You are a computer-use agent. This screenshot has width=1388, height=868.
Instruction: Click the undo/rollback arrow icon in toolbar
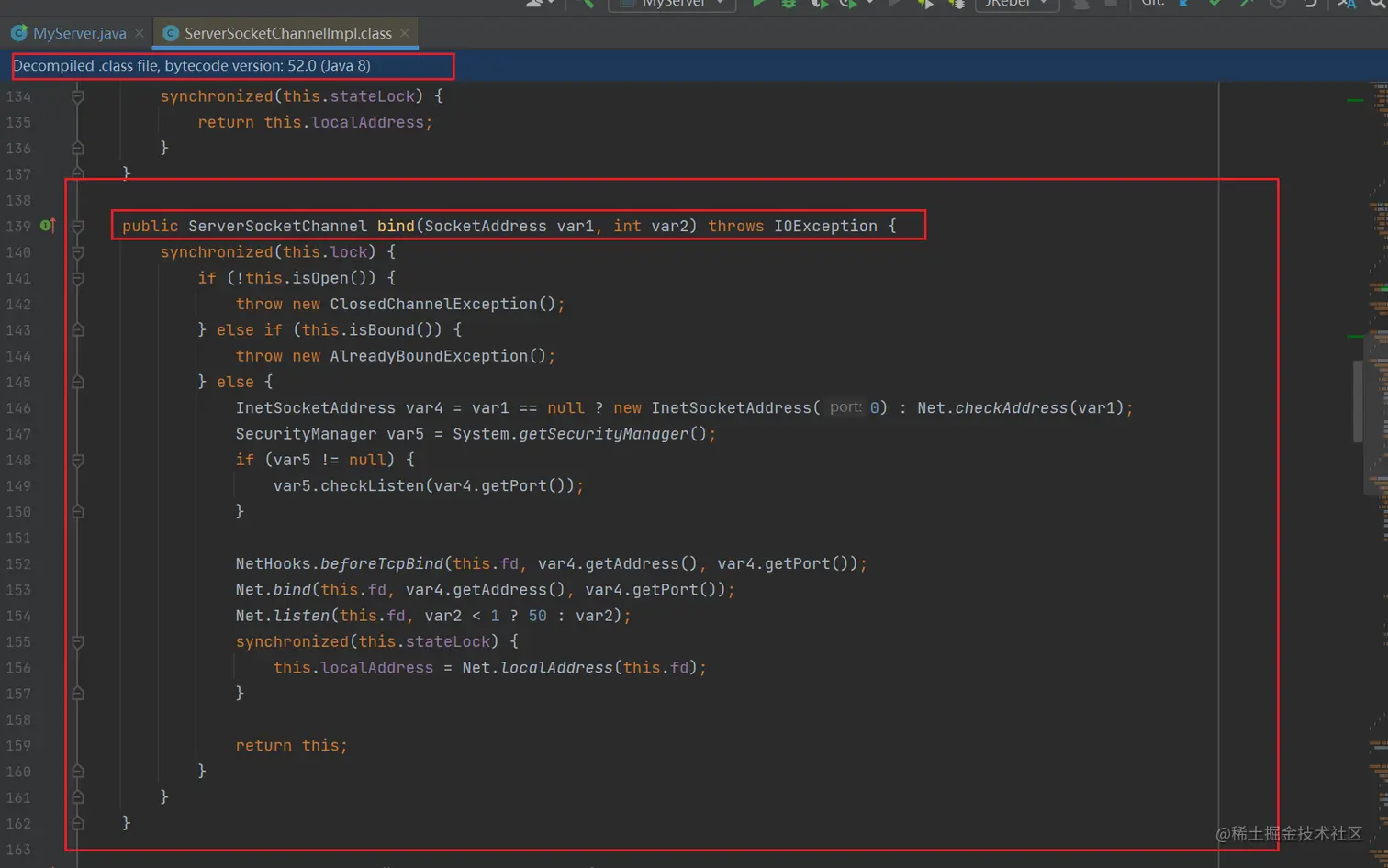tap(1310, 4)
